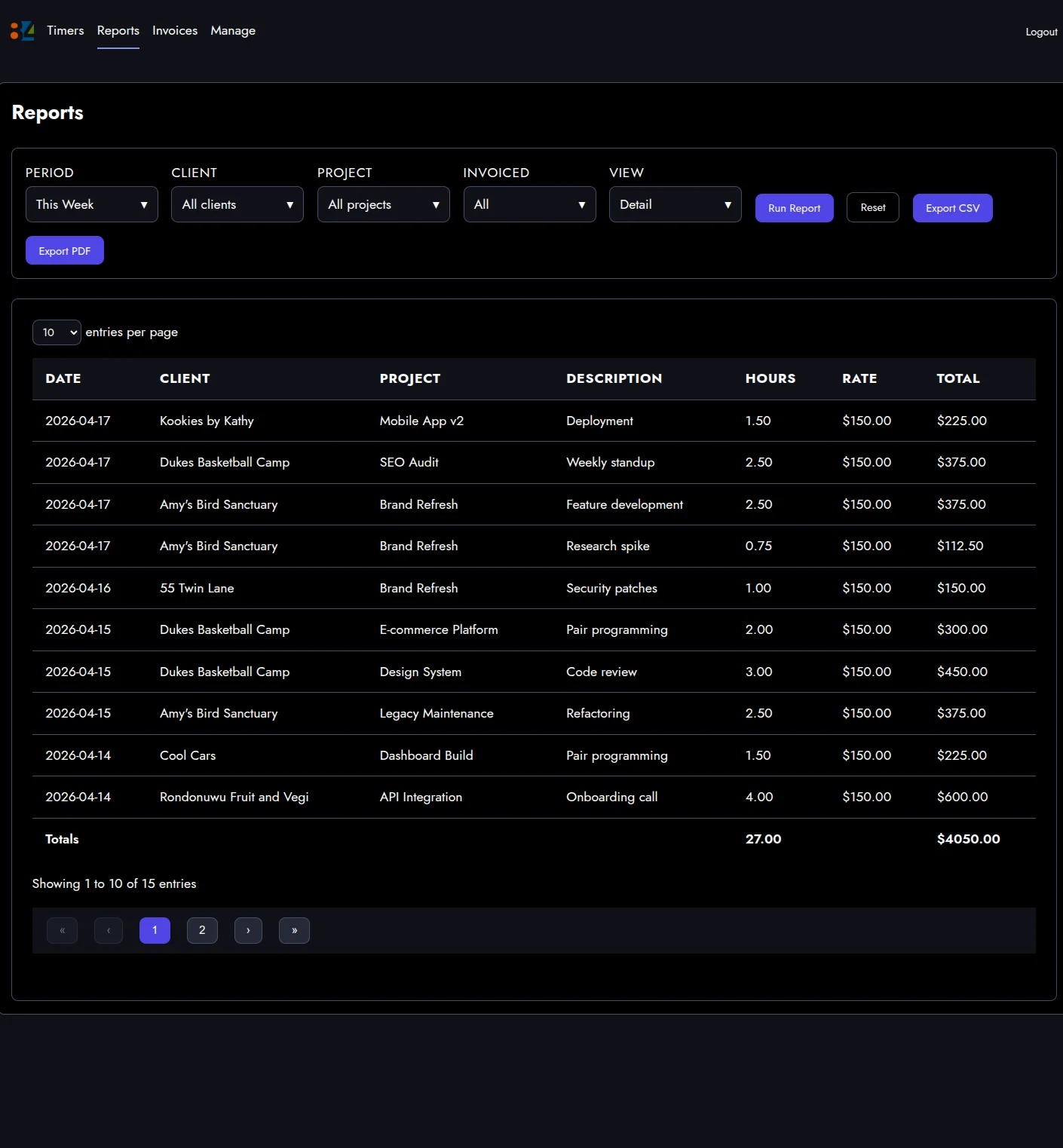Click the Export PDF button
1063x1148 pixels.
tap(65, 251)
